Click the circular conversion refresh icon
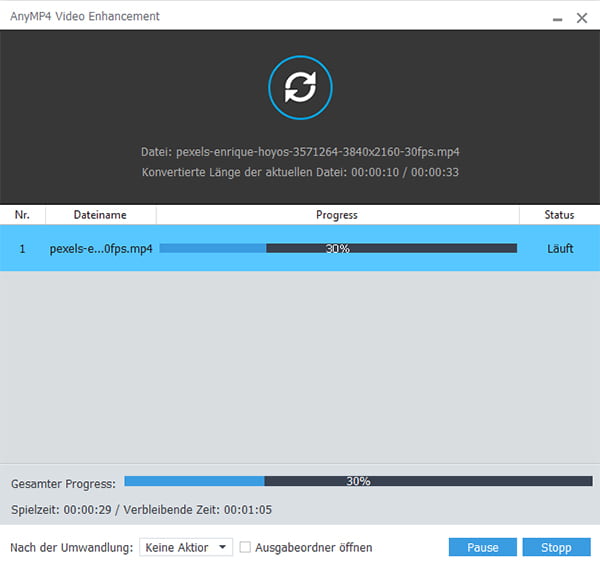 (x=300, y=88)
